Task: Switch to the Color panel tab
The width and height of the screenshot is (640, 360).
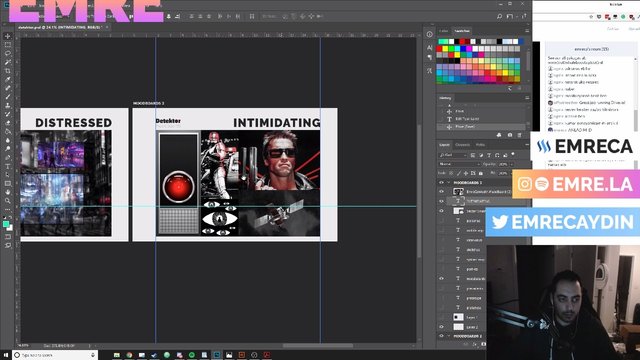Action: coord(444,31)
